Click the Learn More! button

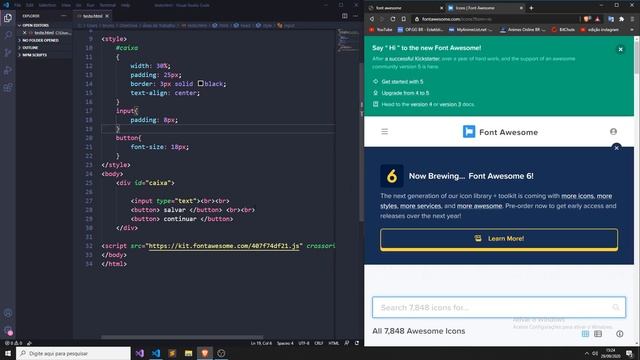pyautogui.click(x=499, y=239)
